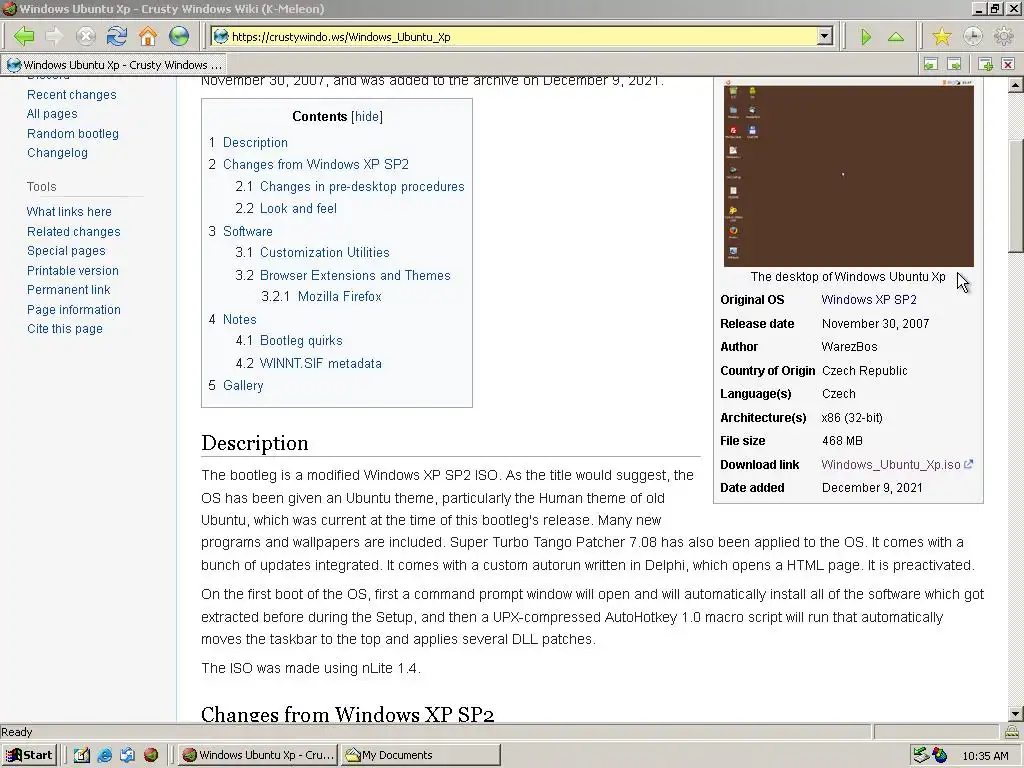This screenshot has width=1024, height=768.
Task: Reload the page with the refresh icon
Action: coord(117,36)
